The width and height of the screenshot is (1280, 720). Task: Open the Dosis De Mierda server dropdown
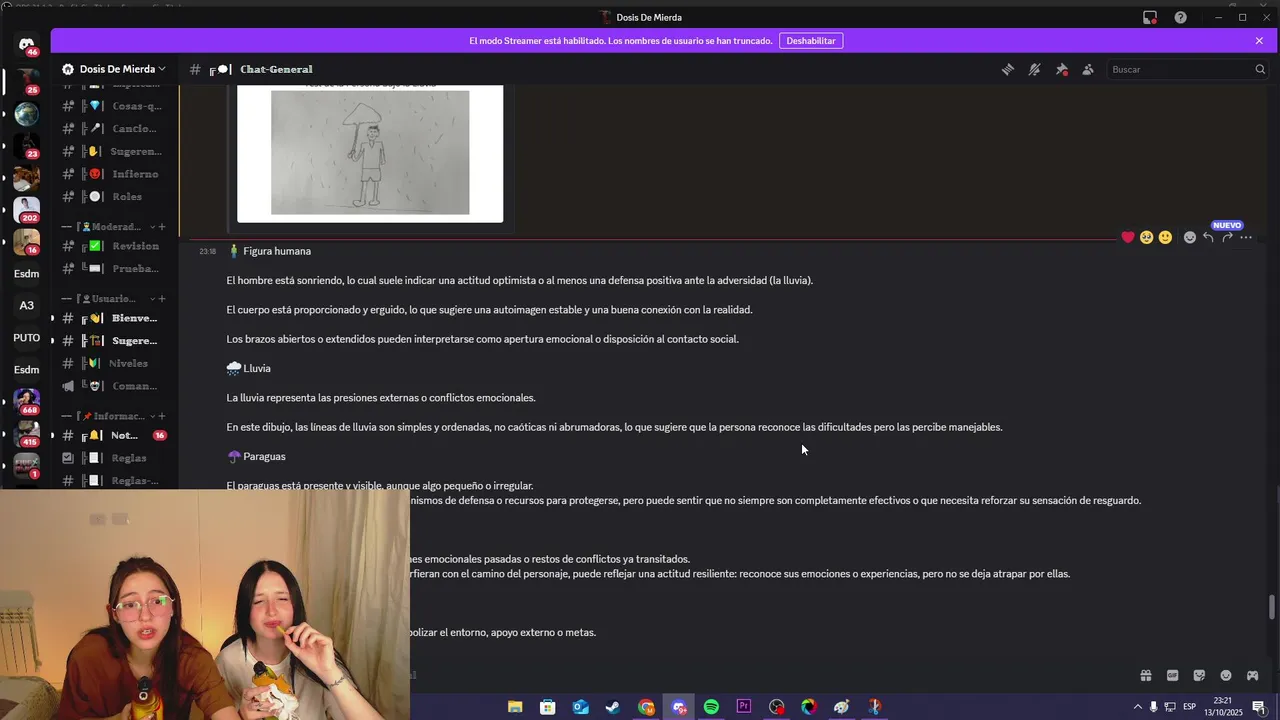[x=113, y=69]
